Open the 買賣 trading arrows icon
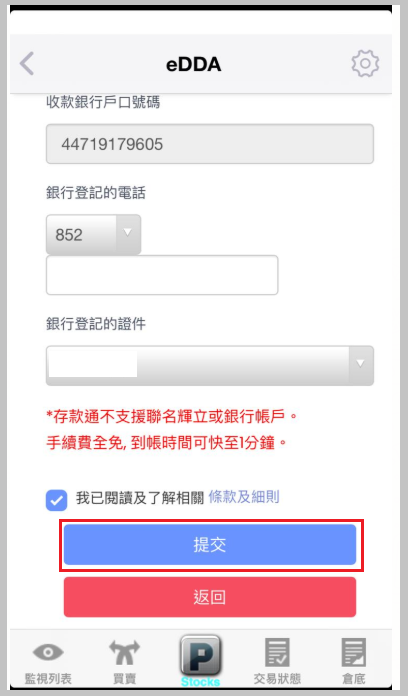The height and width of the screenshot is (696, 408). (x=124, y=652)
